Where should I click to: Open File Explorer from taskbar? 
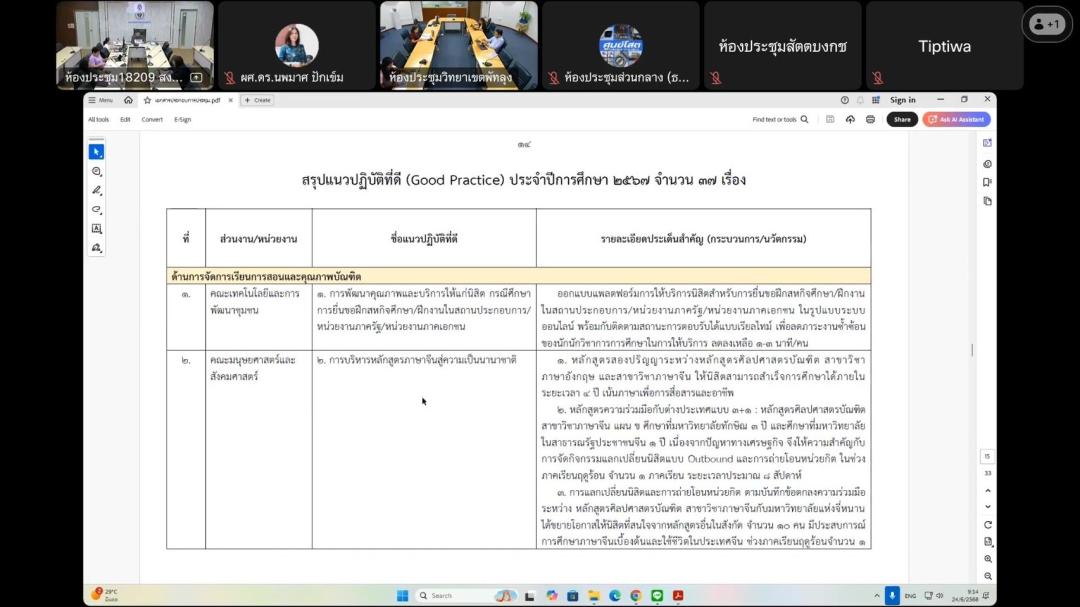(594, 595)
